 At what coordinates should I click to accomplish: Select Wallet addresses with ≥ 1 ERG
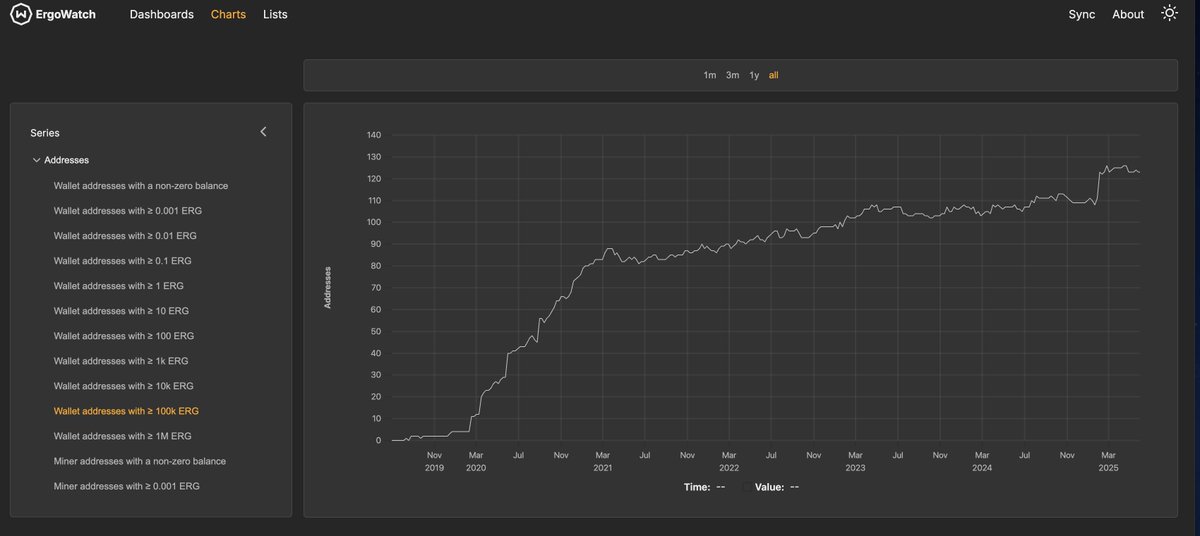coord(118,286)
